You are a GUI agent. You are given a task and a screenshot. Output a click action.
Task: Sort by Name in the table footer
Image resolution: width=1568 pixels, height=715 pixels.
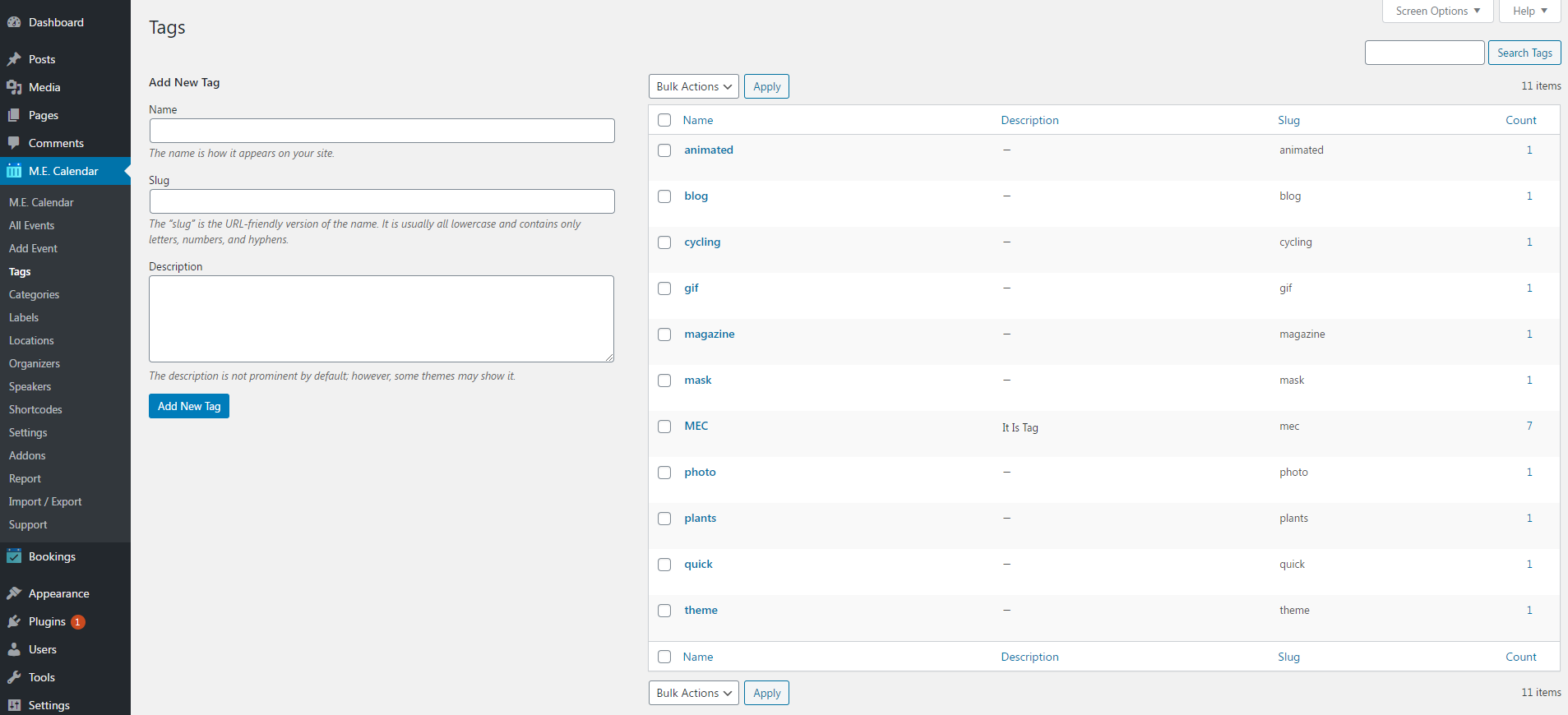coord(698,657)
